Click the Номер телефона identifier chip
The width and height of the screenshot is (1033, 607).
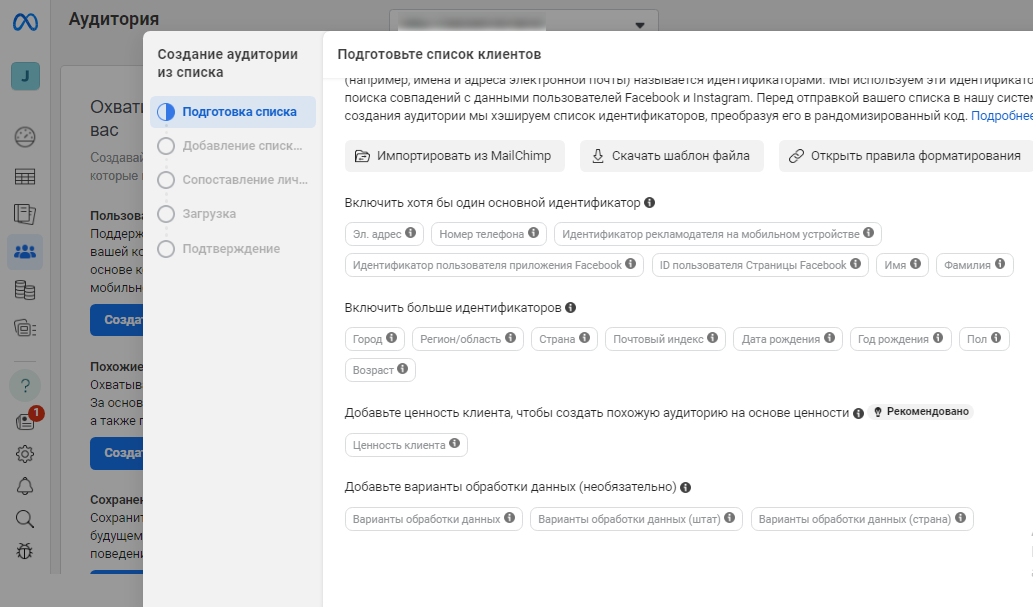tap(489, 234)
